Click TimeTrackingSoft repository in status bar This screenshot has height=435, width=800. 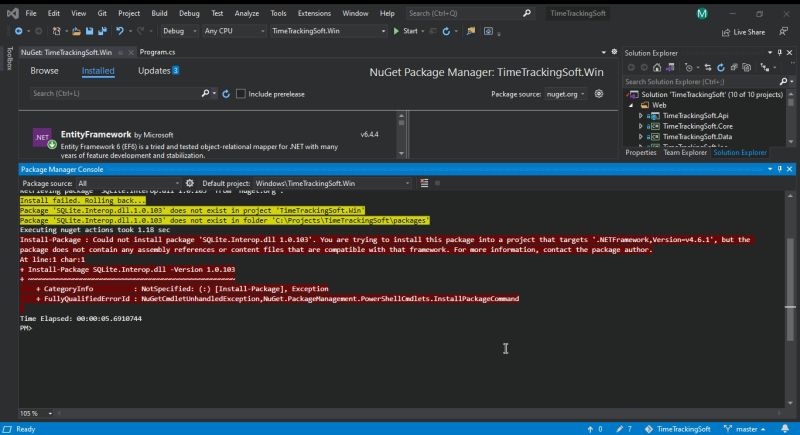678,429
